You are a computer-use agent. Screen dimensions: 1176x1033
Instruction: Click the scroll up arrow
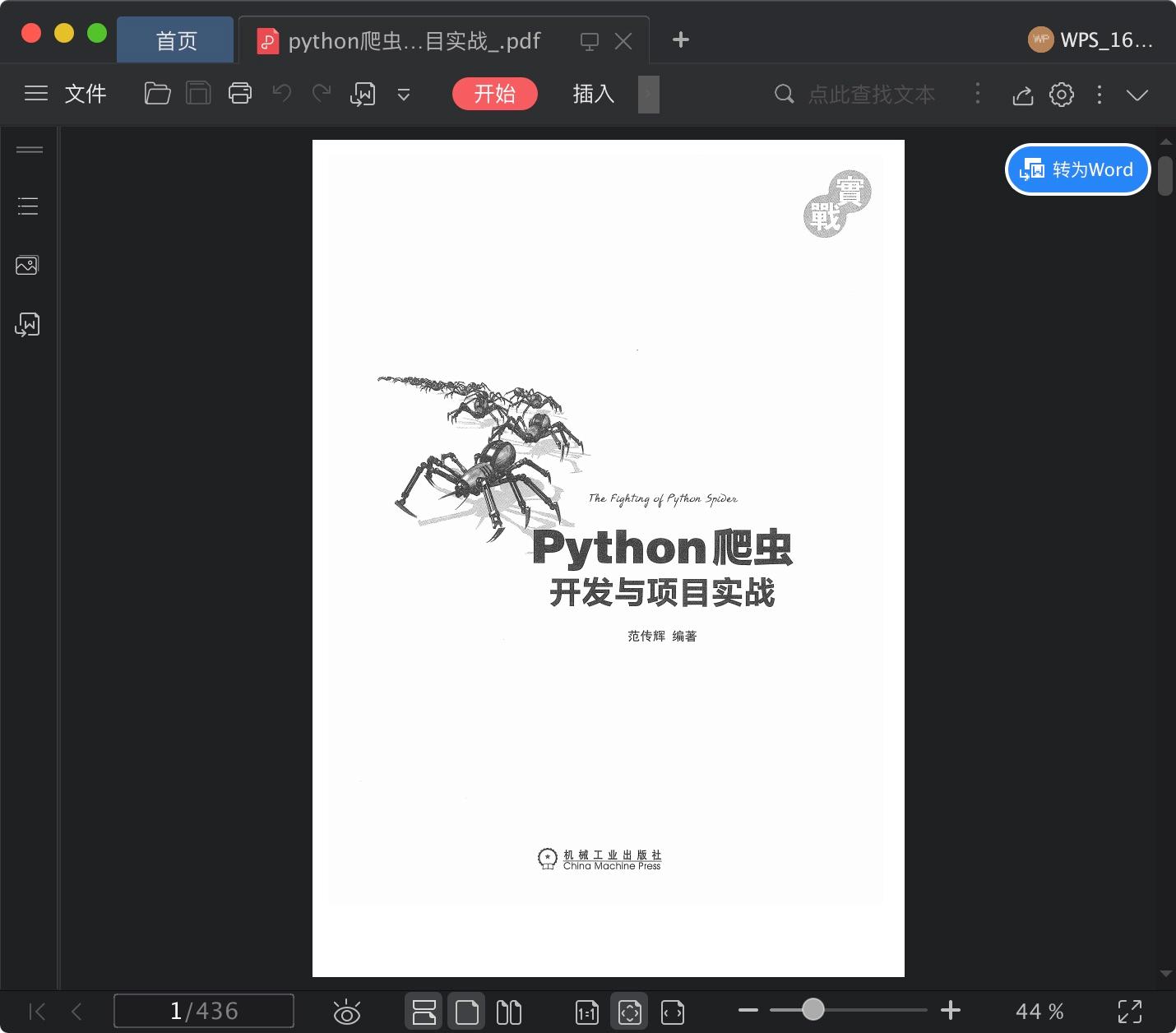tap(1165, 142)
